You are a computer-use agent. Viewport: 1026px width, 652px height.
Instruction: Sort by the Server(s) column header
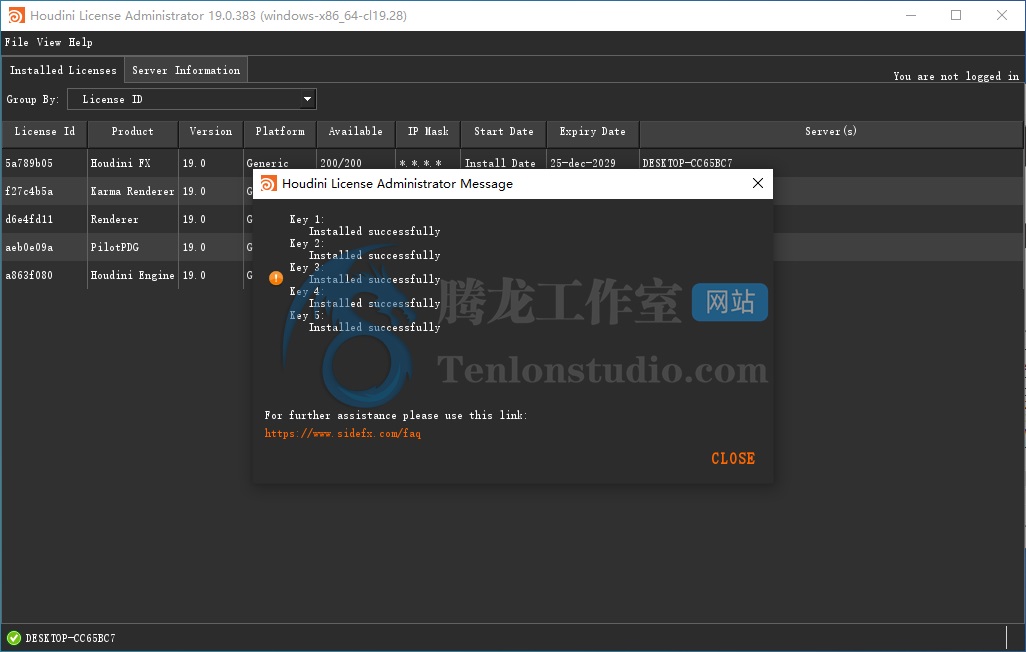point(830,132)
